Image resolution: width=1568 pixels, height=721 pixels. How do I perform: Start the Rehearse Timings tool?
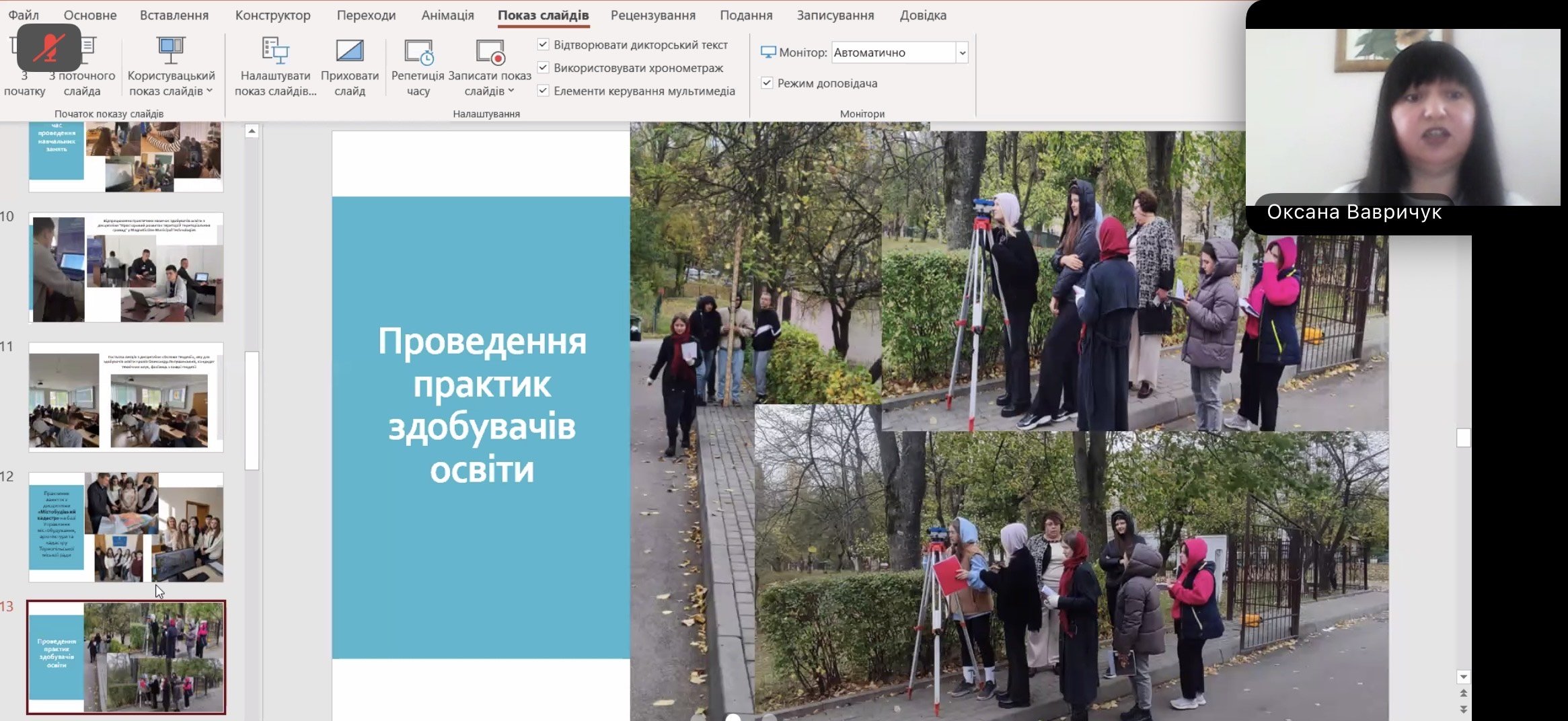pos(418,52)
